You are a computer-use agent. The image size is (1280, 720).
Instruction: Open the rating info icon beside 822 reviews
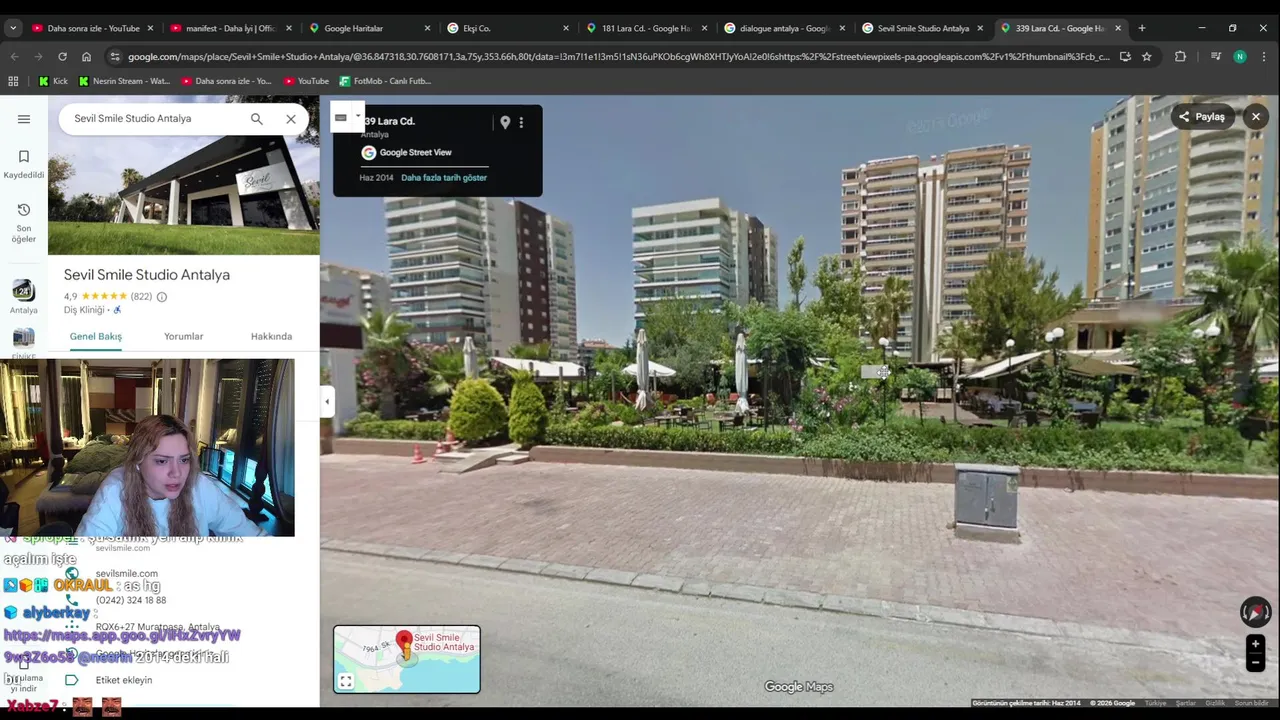pyautogui.click(x=162, y=297)
